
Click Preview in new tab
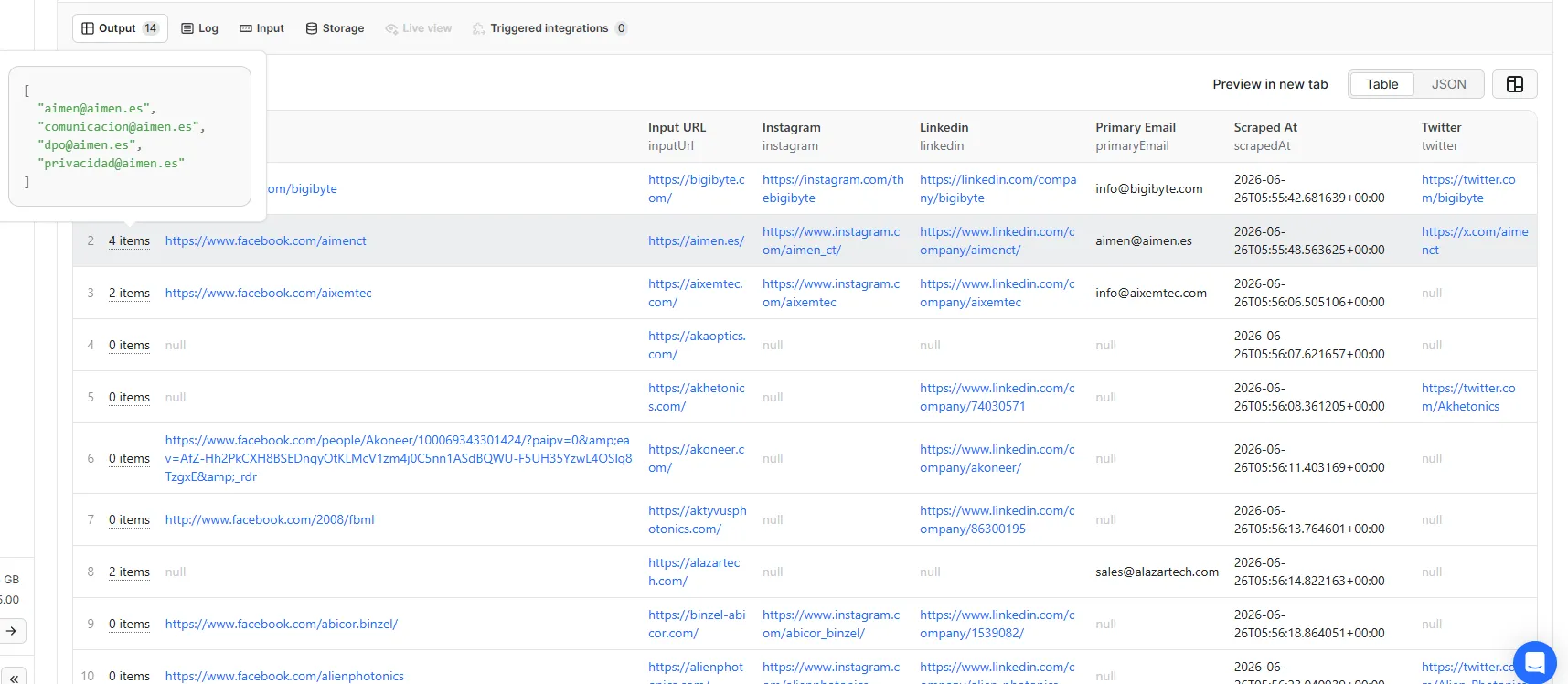(x=1270, y=84)
